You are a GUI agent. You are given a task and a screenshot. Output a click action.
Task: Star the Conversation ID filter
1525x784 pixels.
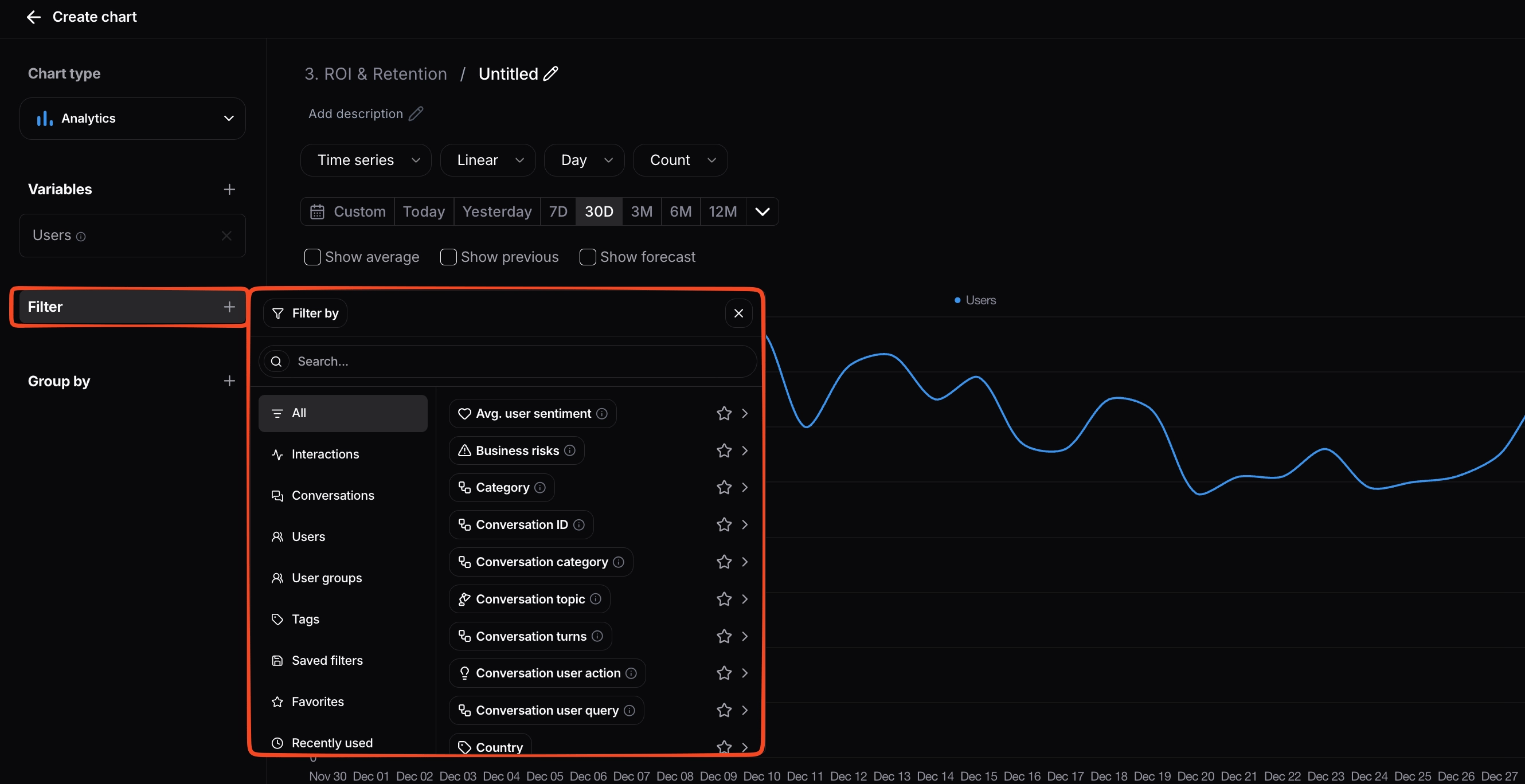point(724,525)
